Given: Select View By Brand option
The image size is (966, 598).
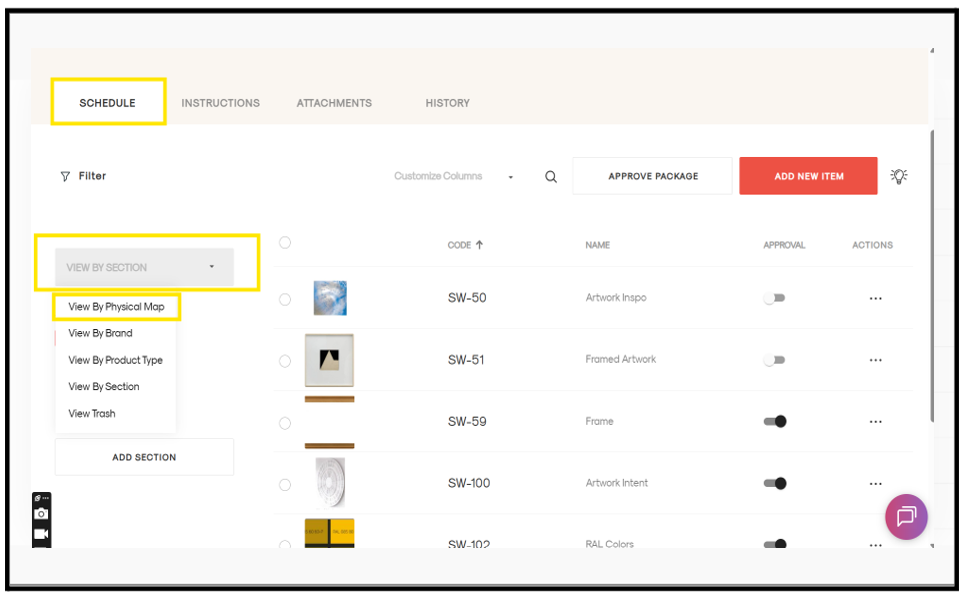Looking at the screenshot, I should click(100, 333).
